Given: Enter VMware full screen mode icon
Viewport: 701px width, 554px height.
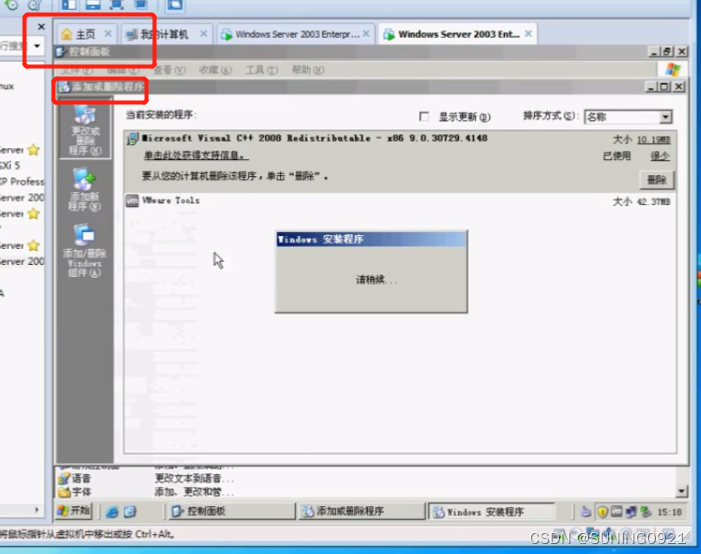Looking at the screenshot, I should (116, 5).
